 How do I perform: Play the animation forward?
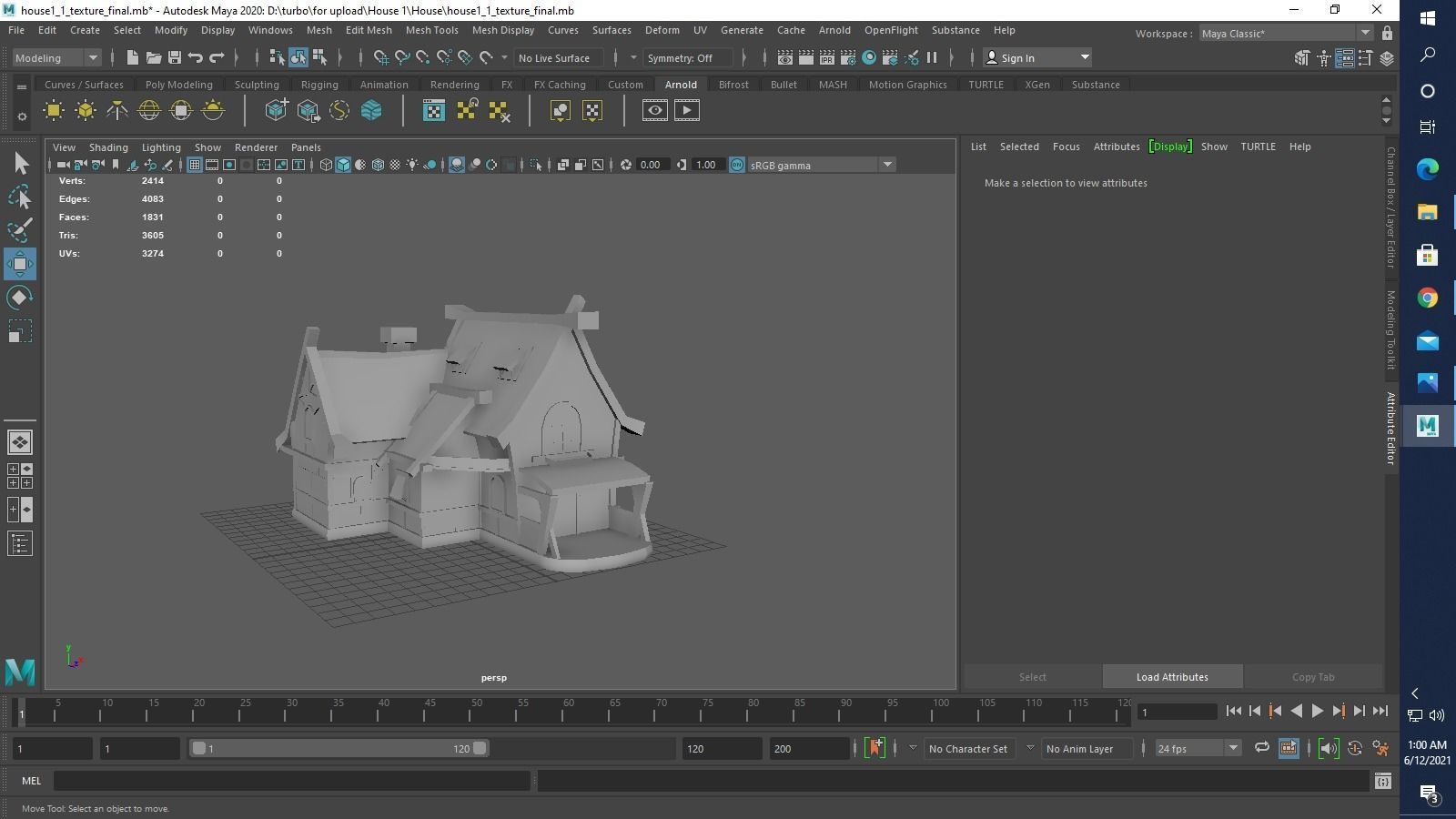[1317, 712]
